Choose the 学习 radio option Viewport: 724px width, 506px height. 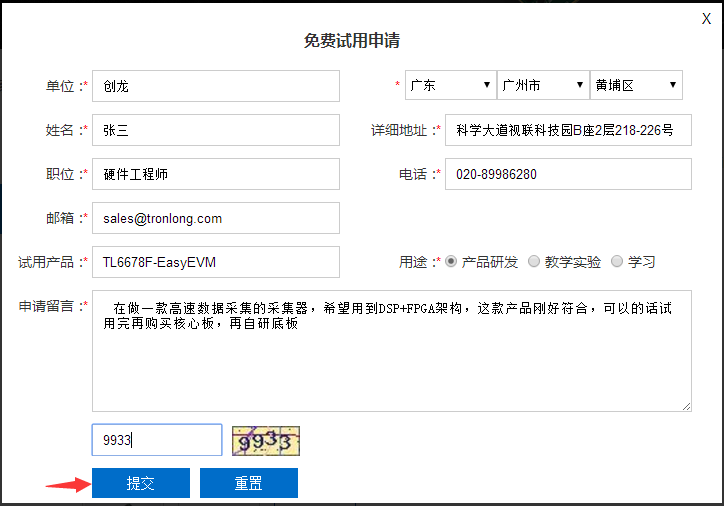coord(617,262)
